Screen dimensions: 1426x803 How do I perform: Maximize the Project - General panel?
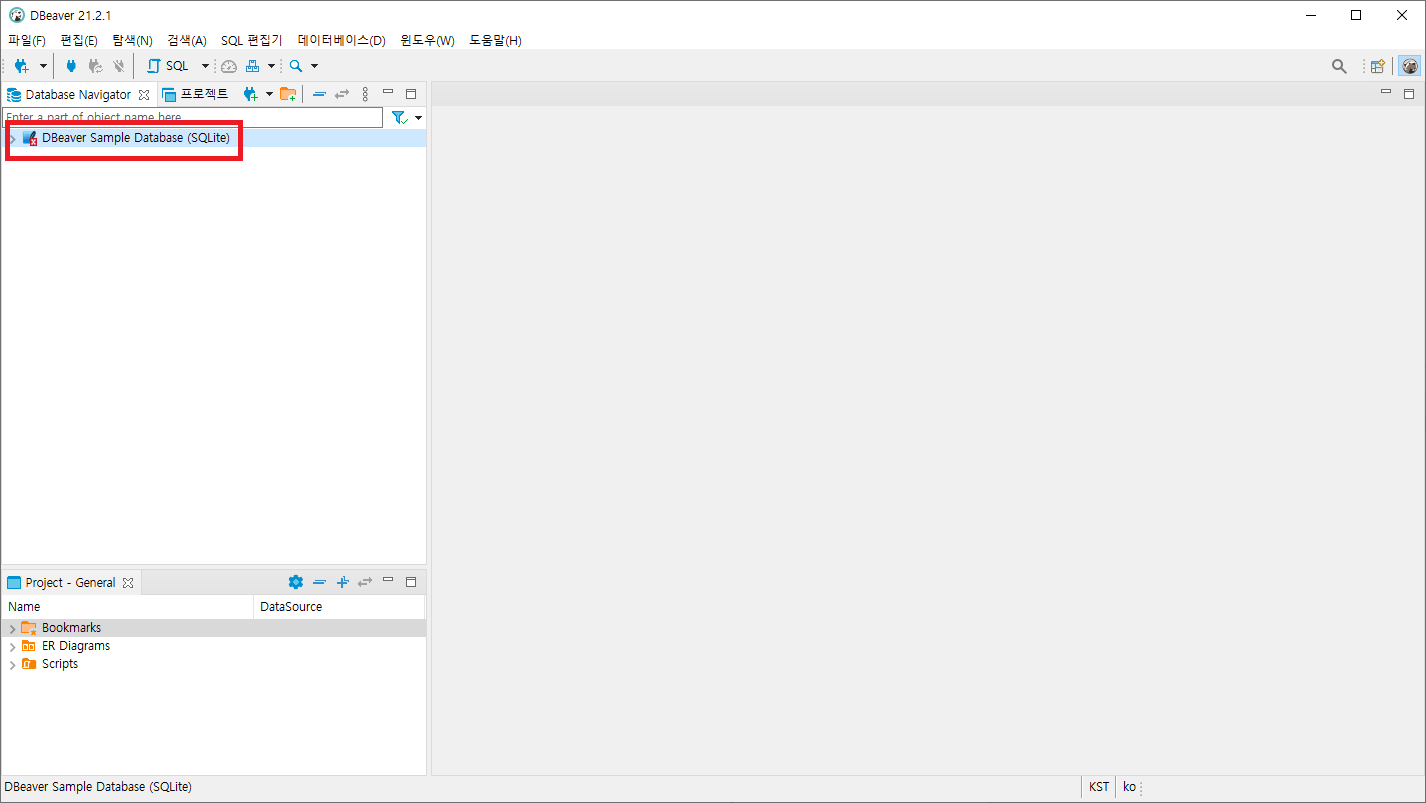[x=411, y=581]
